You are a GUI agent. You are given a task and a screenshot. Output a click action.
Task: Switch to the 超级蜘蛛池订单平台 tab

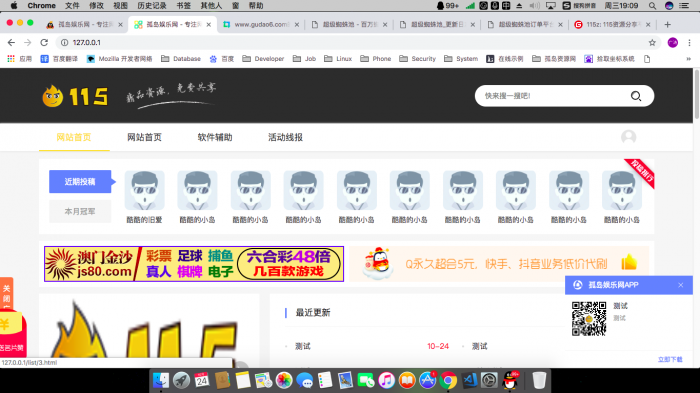(525, 25)
